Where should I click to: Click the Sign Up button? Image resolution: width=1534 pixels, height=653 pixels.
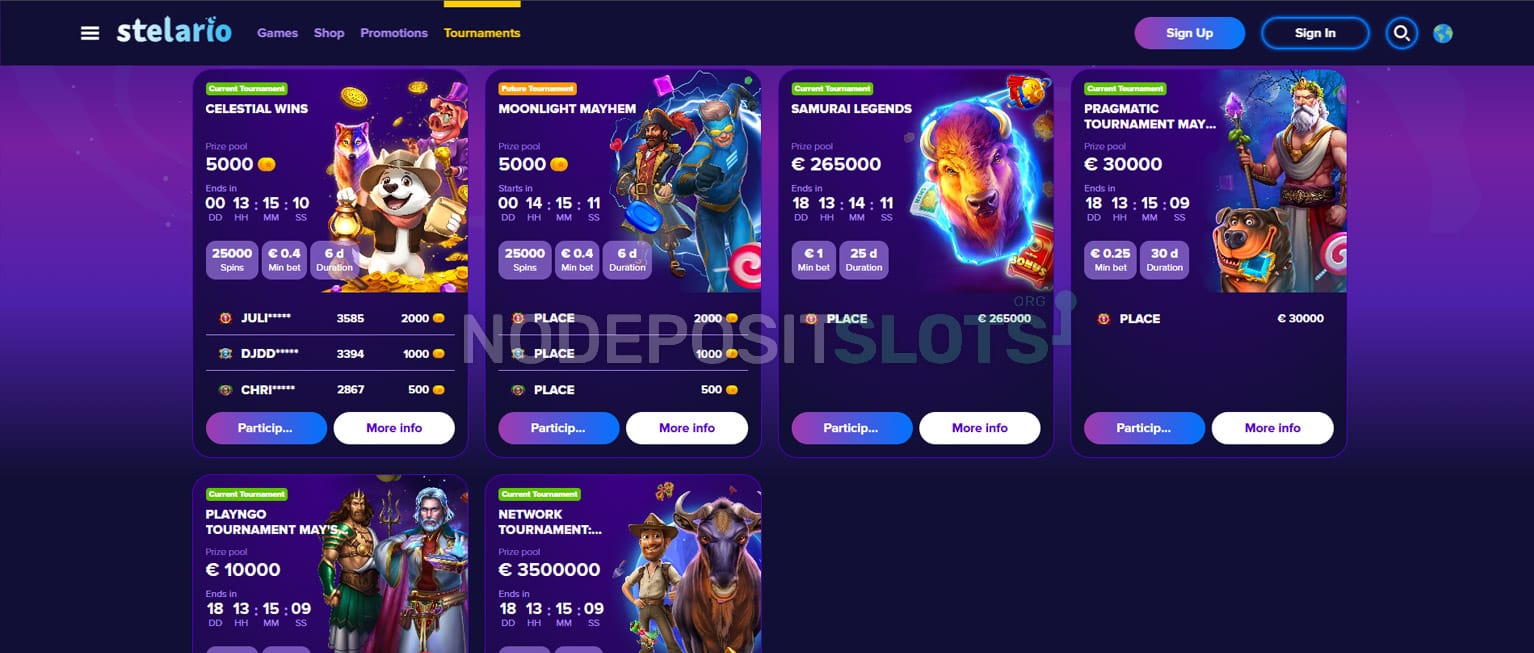tap(1189, 33)
